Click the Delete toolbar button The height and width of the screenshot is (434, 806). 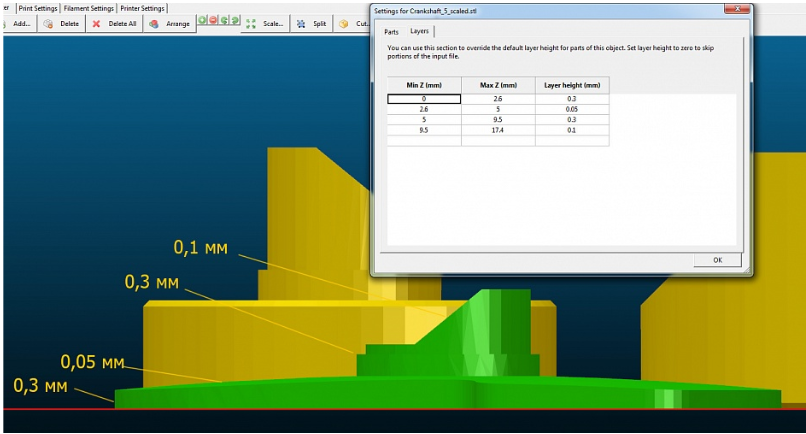pos(62,24)
